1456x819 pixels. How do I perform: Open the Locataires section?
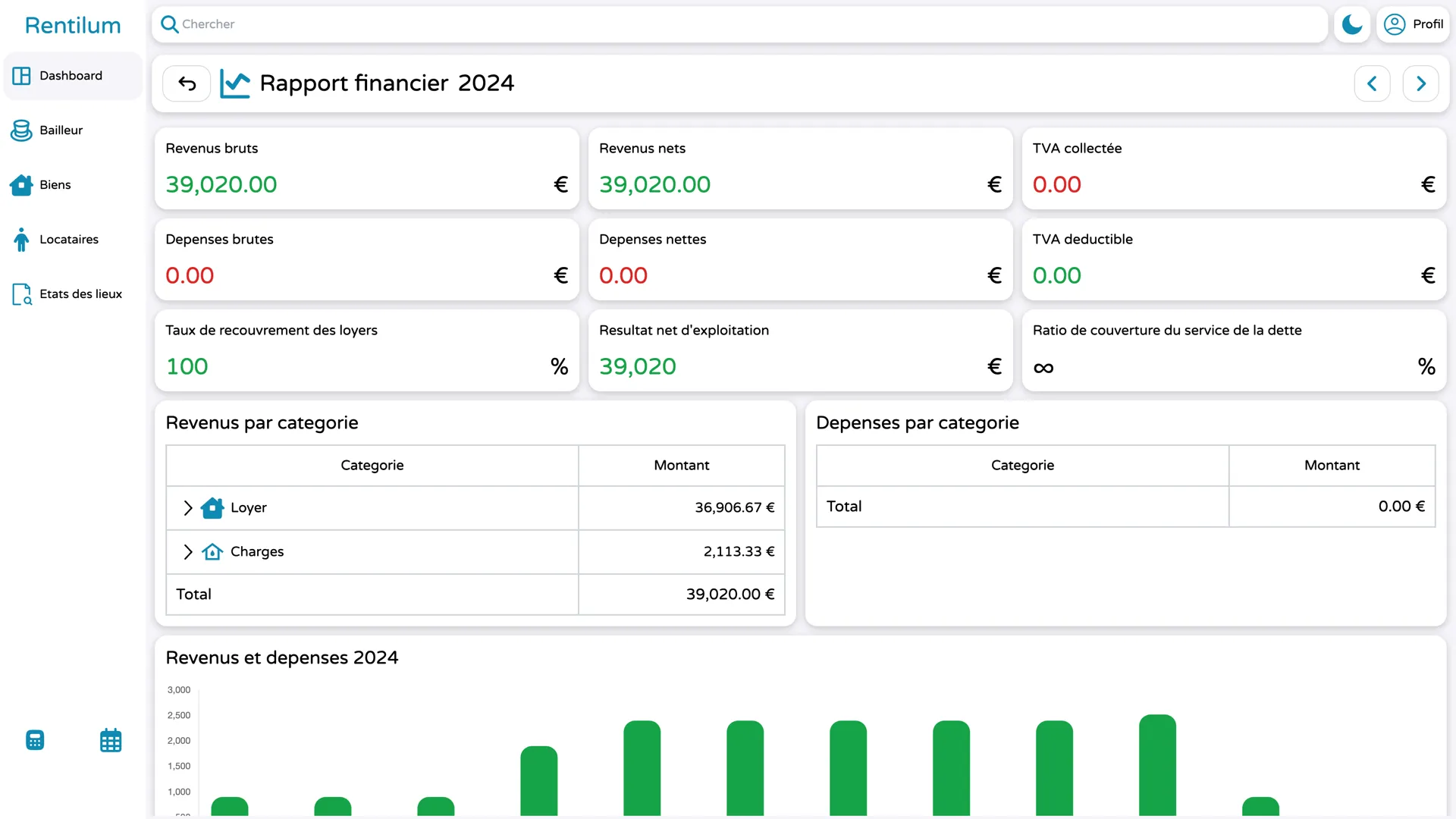point(73,240)
